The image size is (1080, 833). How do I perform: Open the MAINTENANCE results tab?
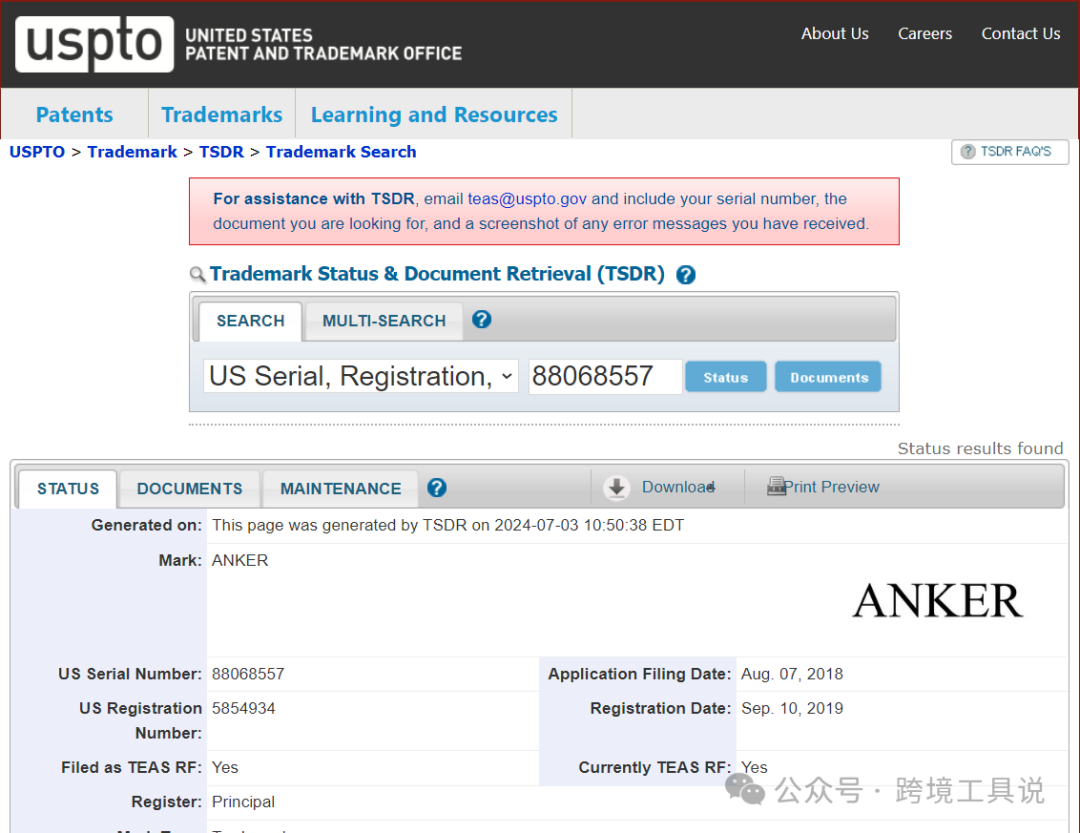(x=340, y=489)
